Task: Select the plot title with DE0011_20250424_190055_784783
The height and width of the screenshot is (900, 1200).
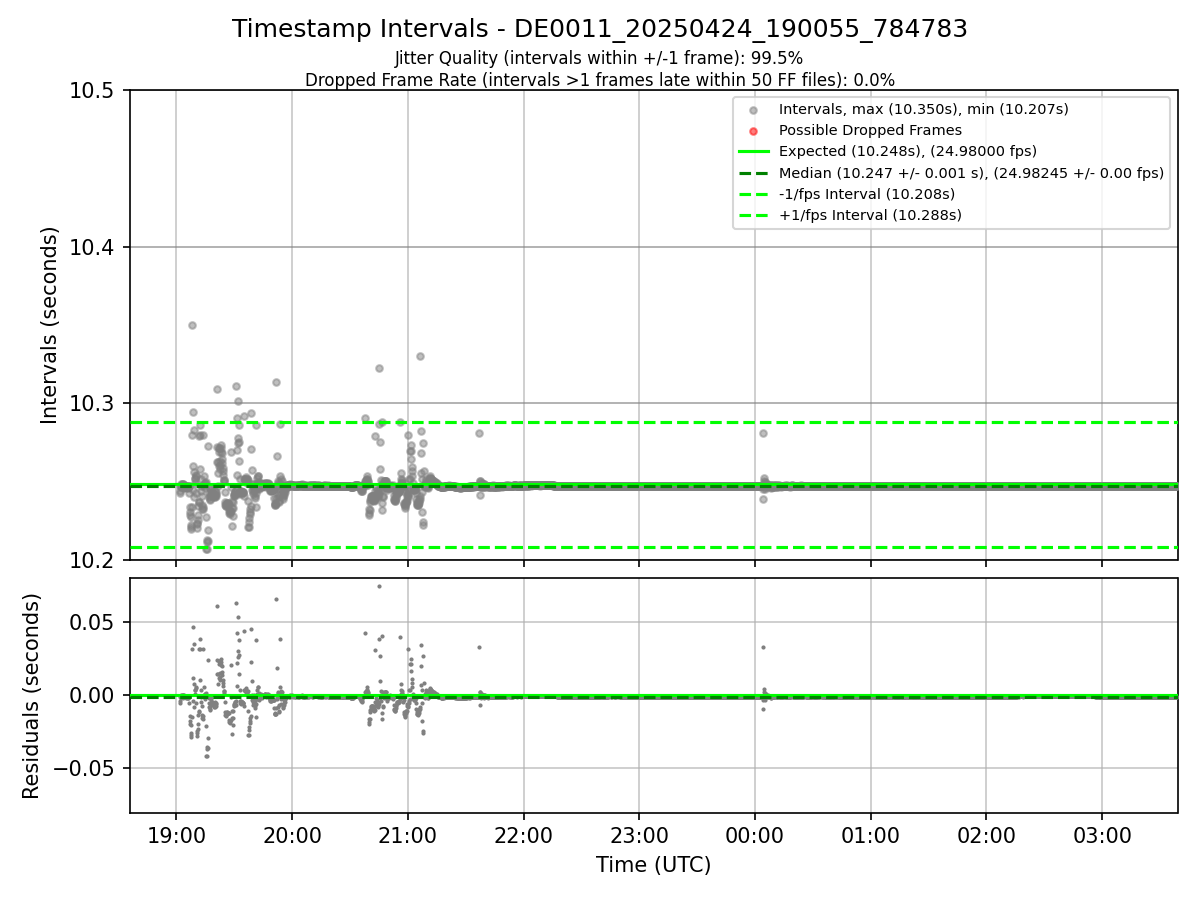Action: pyautogui.click(x=600, y=29)
